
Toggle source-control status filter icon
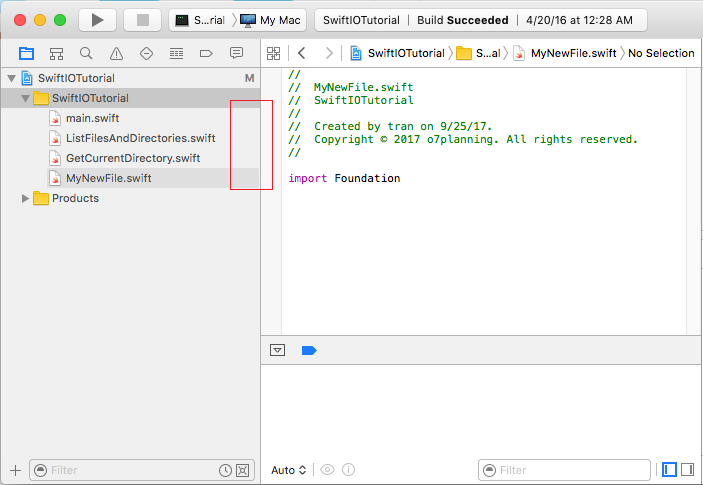(x=243, y=470)
